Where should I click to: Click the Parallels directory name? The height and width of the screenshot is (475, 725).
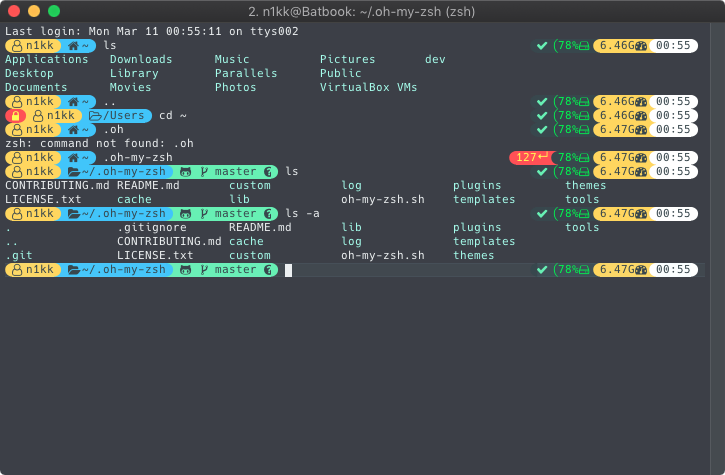(x=246, y=74)
